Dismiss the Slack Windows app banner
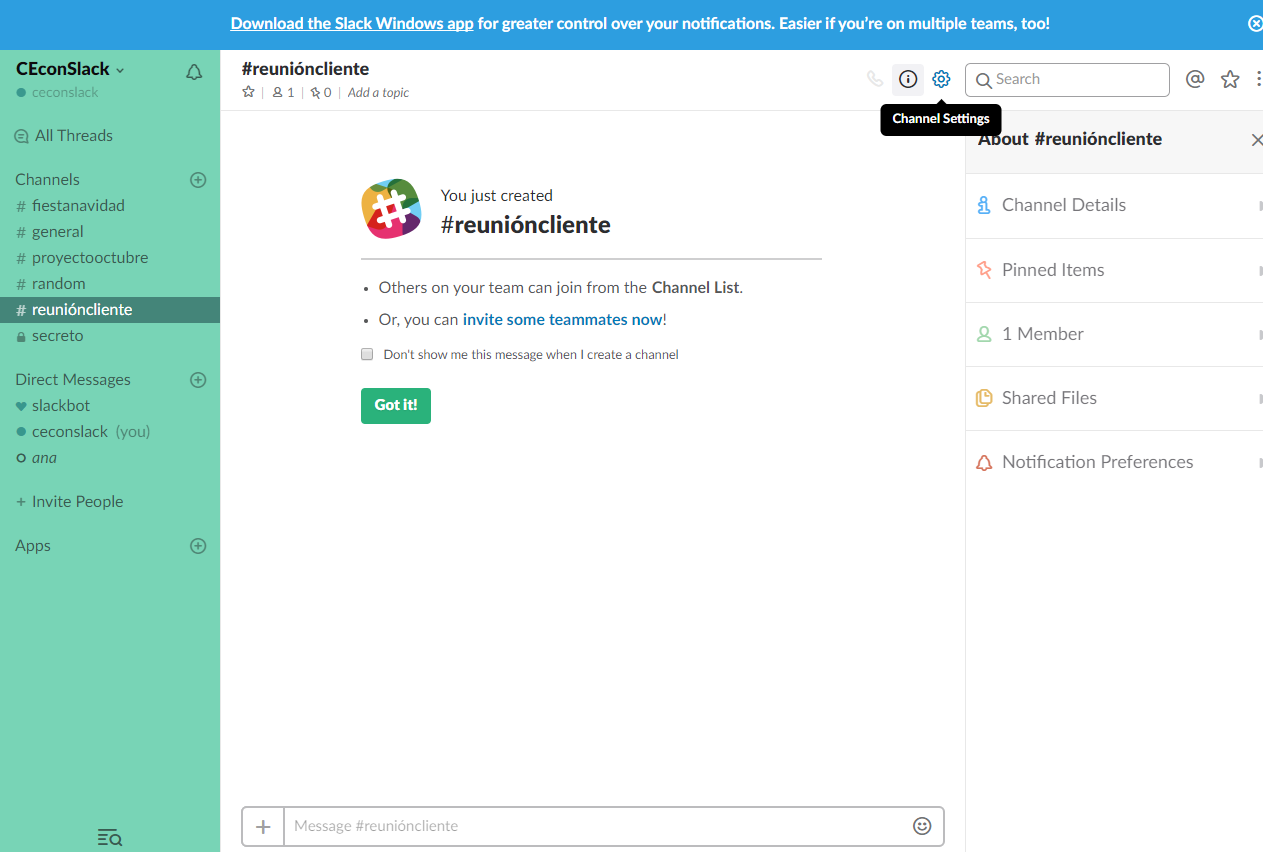Image resolution: width=1263 pixels, height=852 pixels. (1256, 23)
